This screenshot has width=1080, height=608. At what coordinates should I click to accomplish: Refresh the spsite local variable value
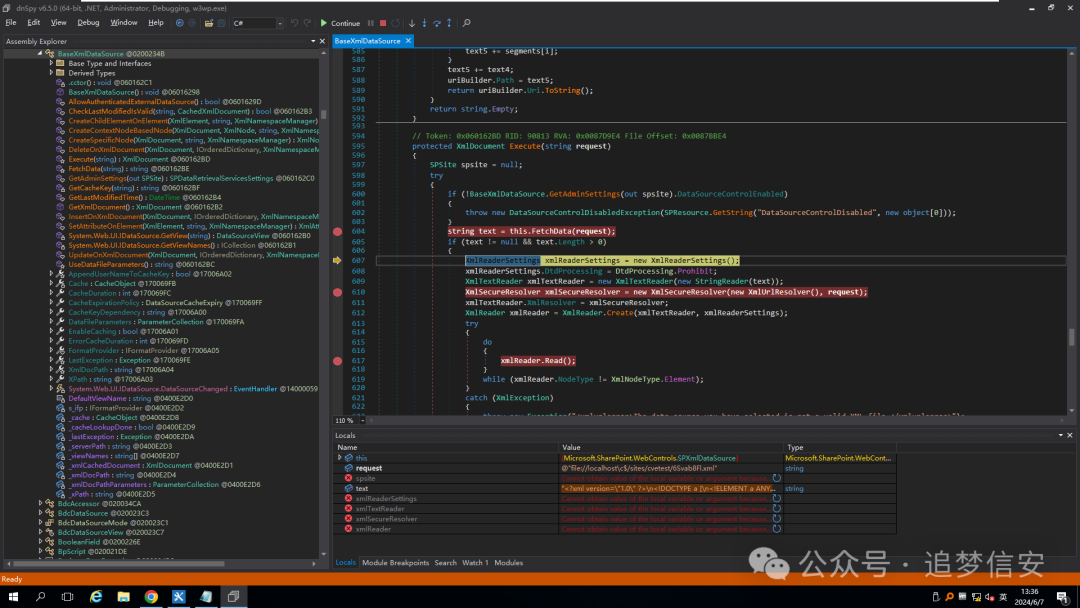[x=777, y=478]
